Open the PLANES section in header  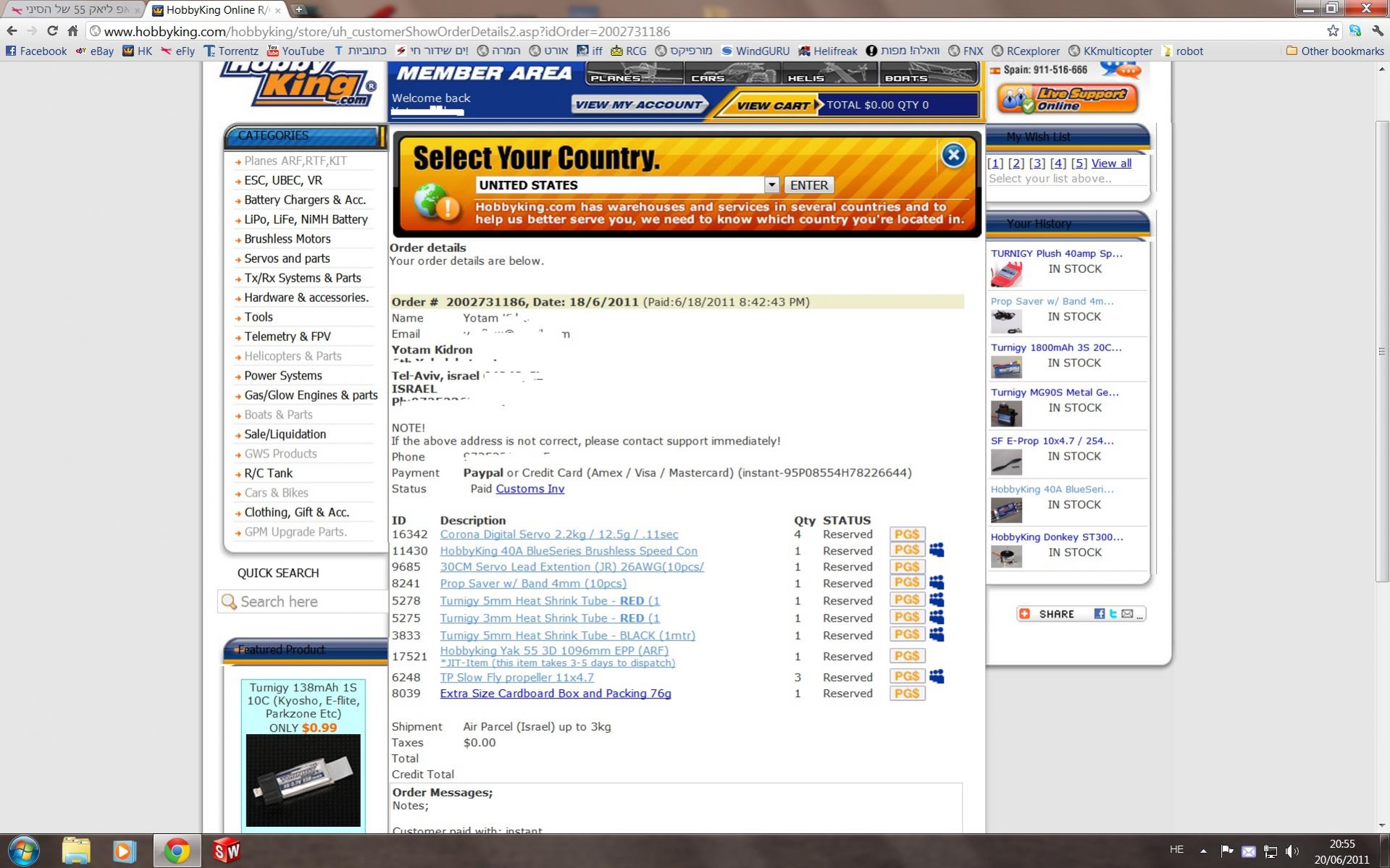[x=634, y=72]
